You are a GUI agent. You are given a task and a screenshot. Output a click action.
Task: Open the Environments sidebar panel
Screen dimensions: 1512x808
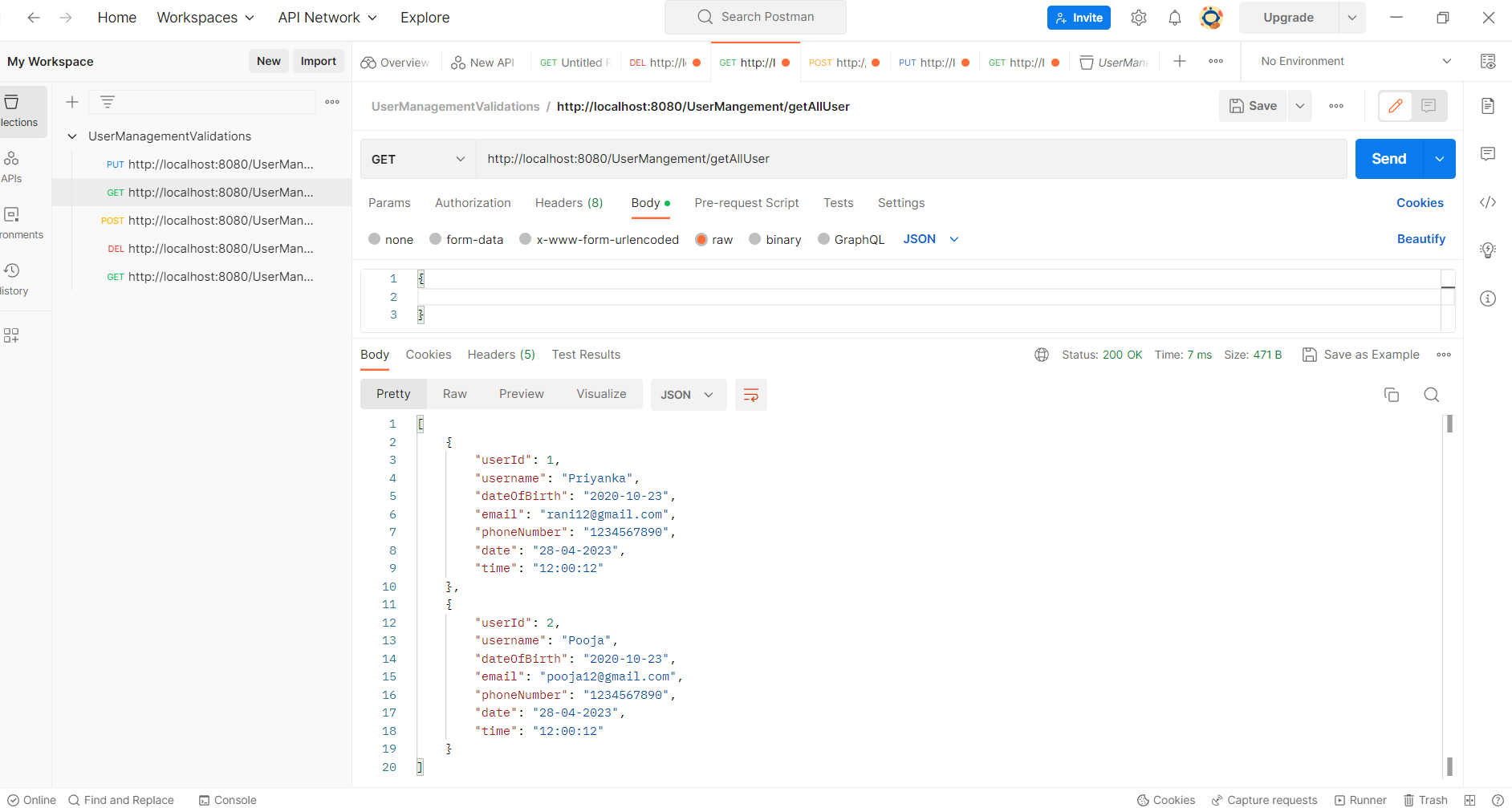click(x=11, y=221)
